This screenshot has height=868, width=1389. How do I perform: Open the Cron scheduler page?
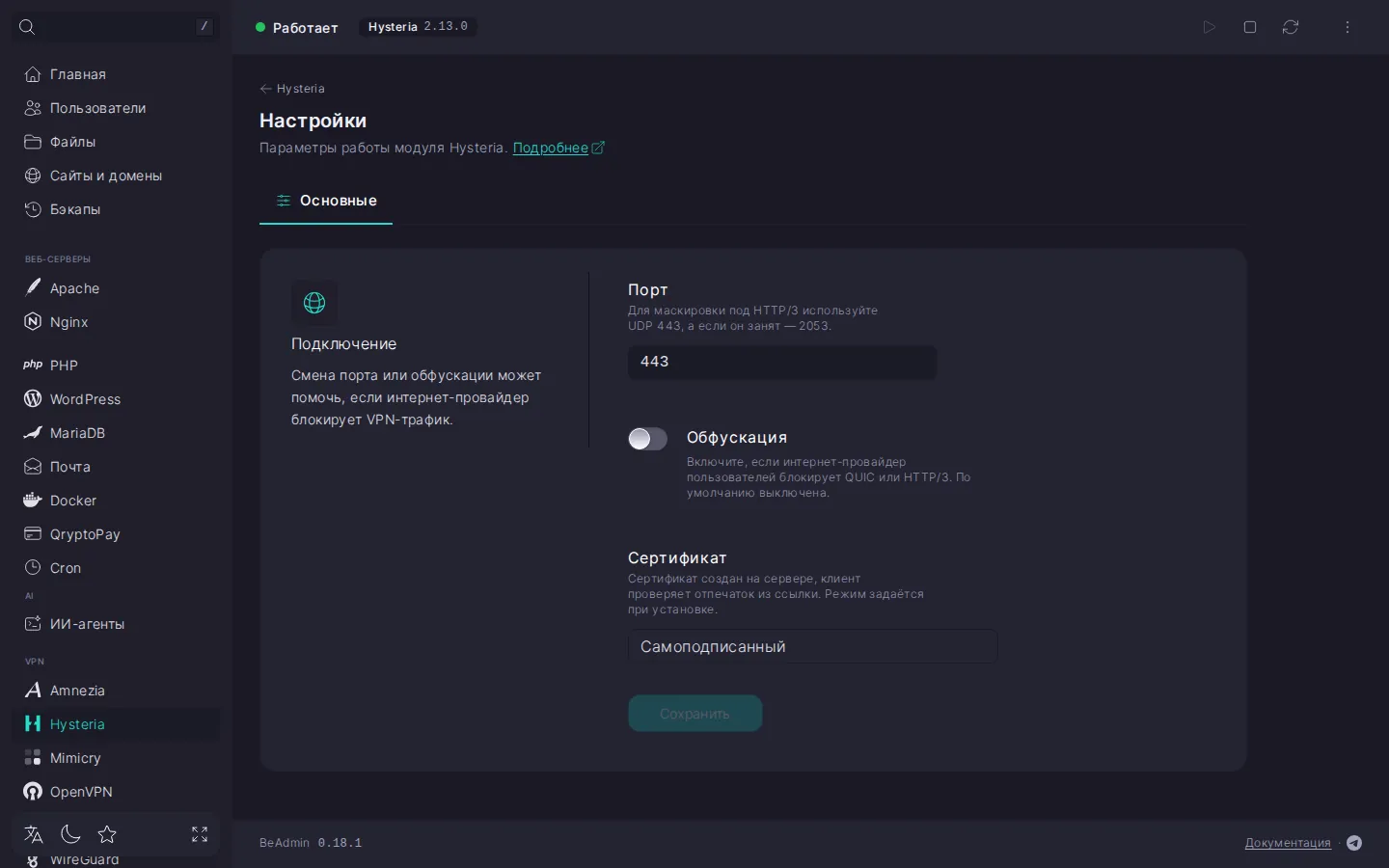pyautogui.click(x=116, y=568)
